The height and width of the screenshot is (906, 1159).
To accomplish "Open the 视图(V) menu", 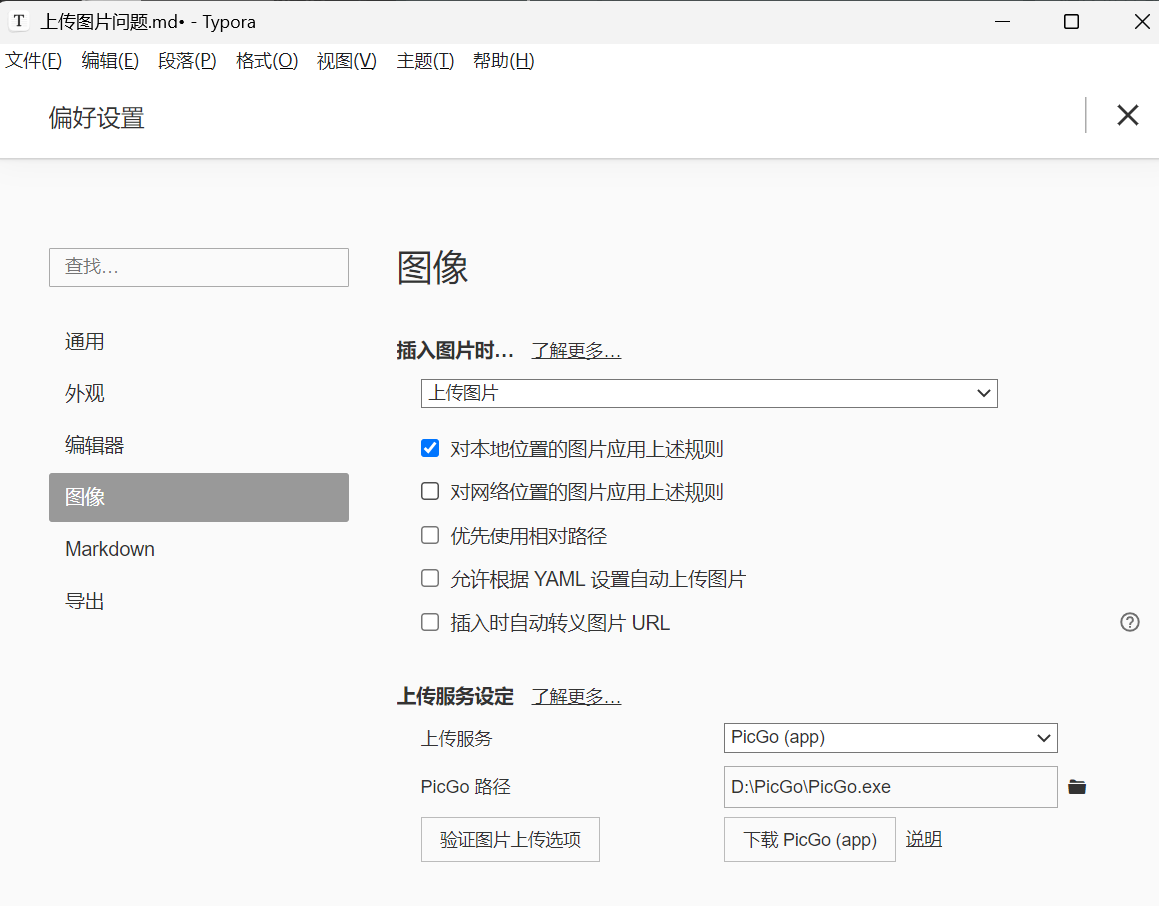I will [x=347, y=61].
